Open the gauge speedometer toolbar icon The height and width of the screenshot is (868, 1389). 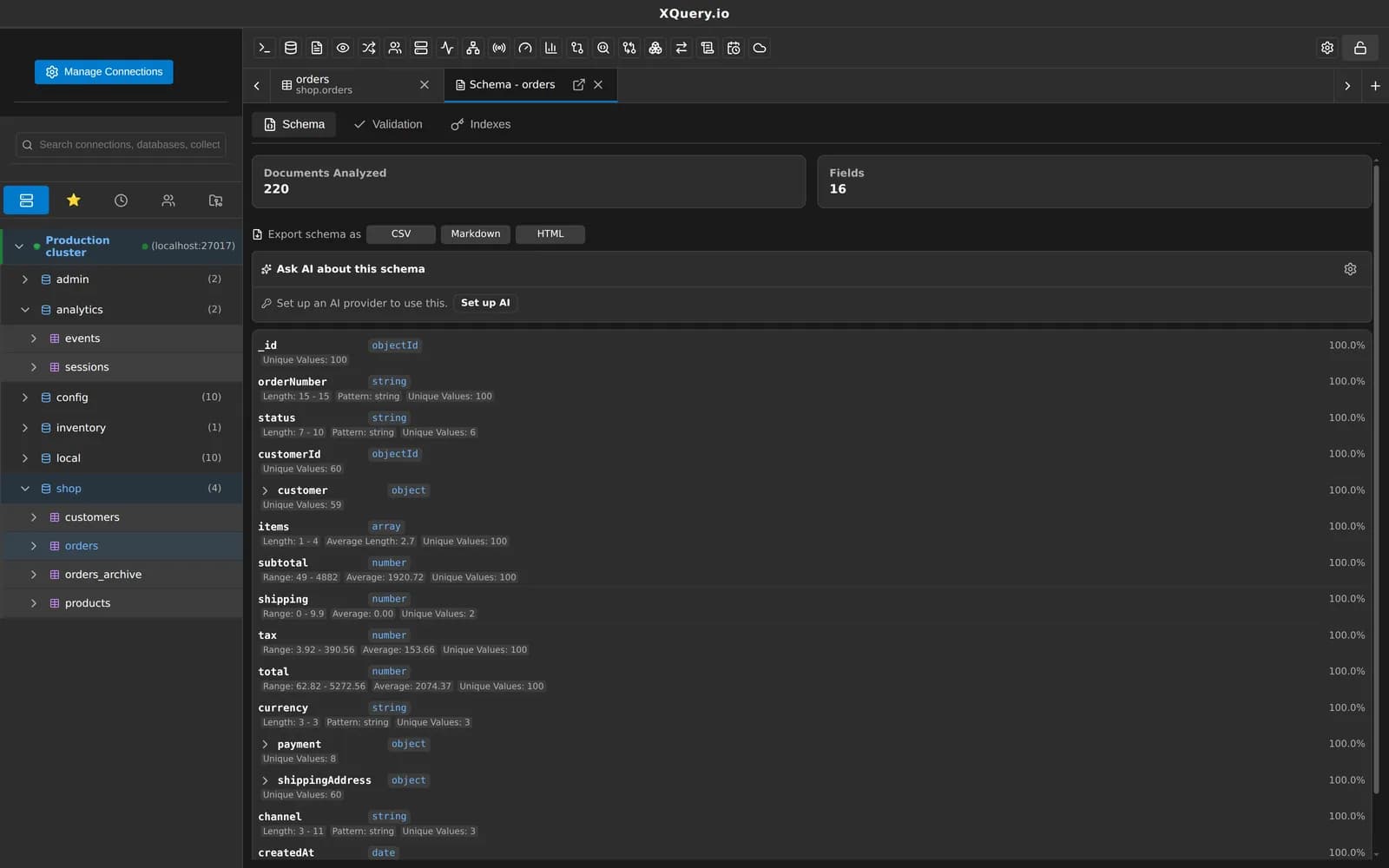[x=525, y=48]
